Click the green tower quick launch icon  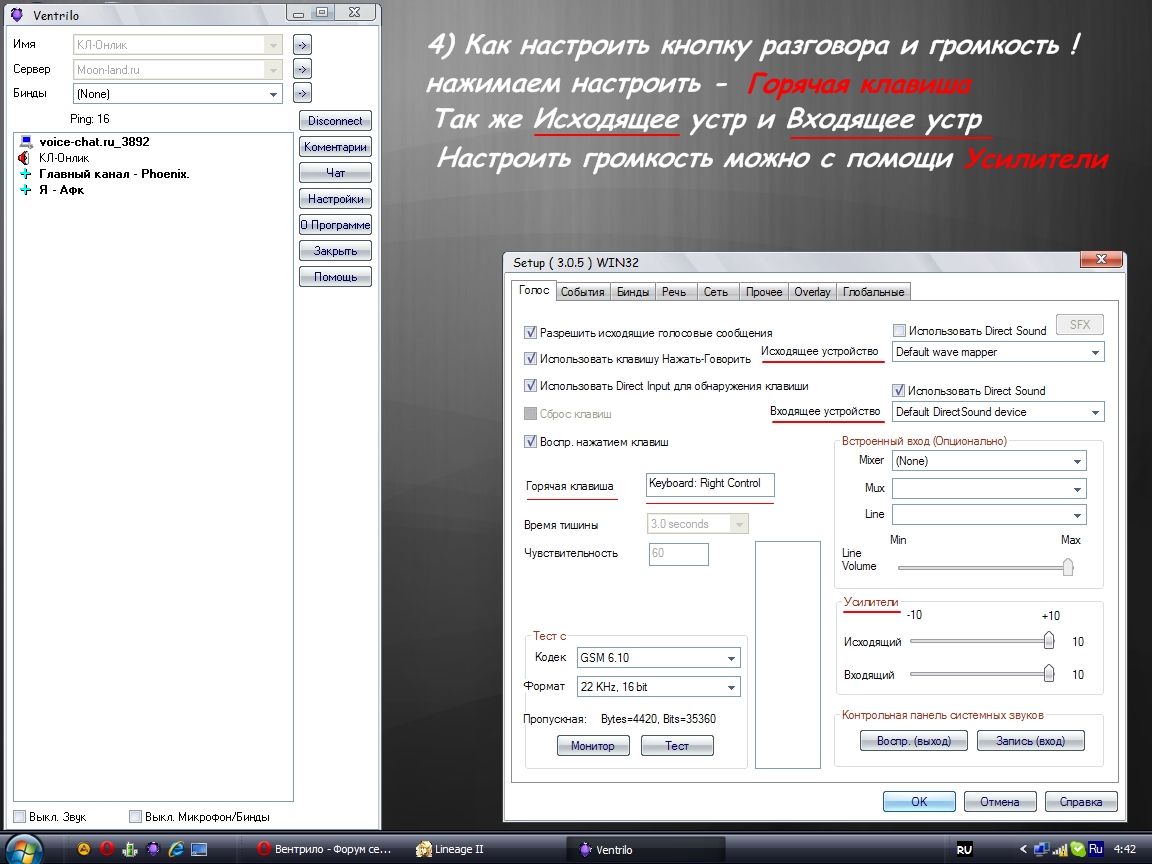point(130,849)
